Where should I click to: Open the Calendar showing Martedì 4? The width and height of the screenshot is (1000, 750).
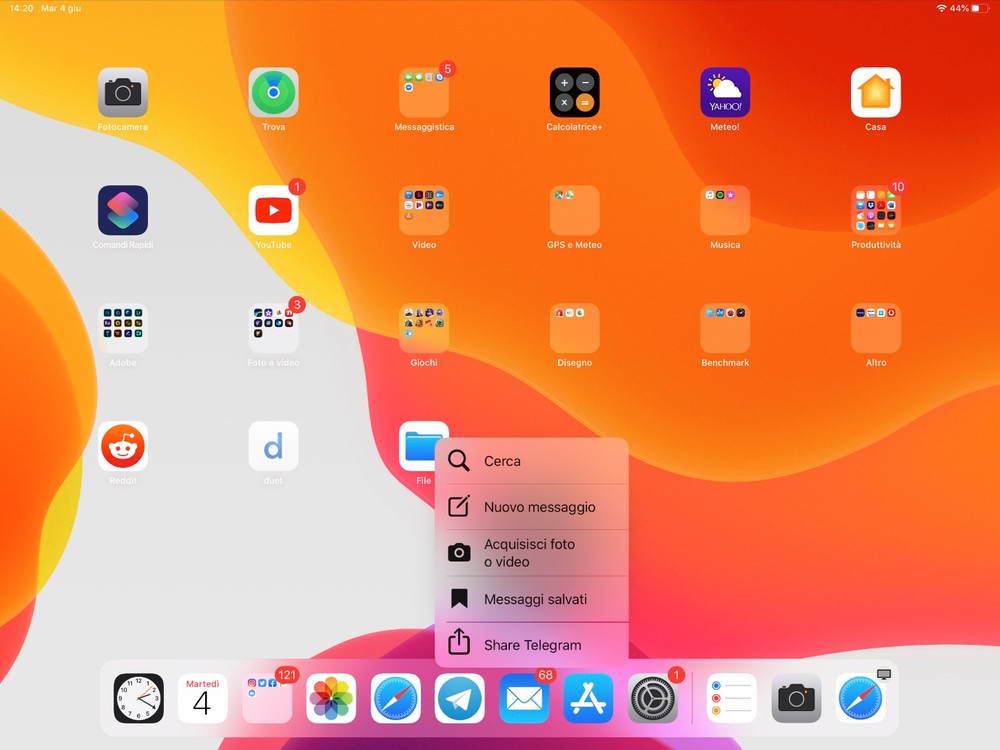coord(202,698)
